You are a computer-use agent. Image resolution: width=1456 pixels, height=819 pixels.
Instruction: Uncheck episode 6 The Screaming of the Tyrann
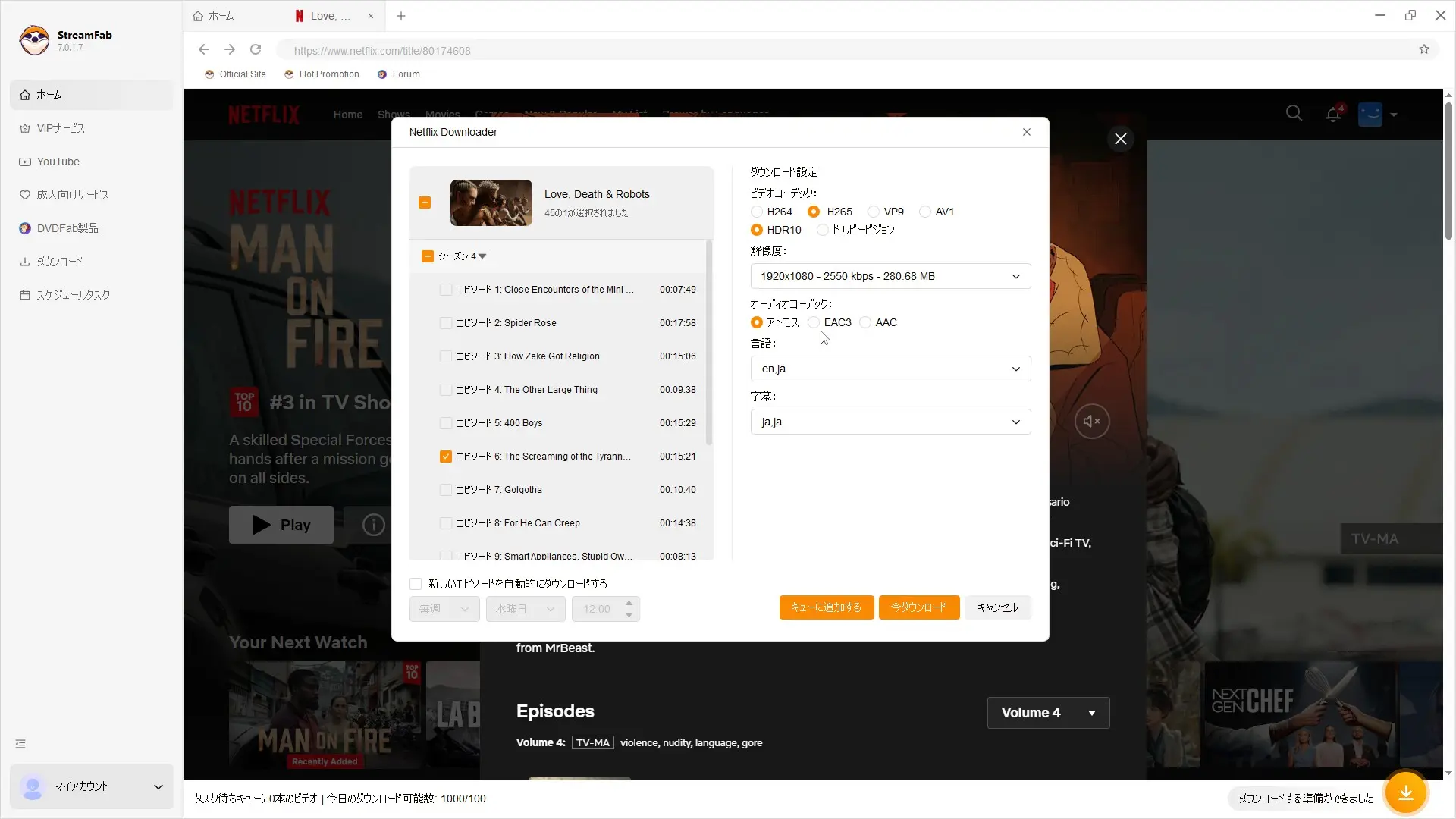pos(446,457)
